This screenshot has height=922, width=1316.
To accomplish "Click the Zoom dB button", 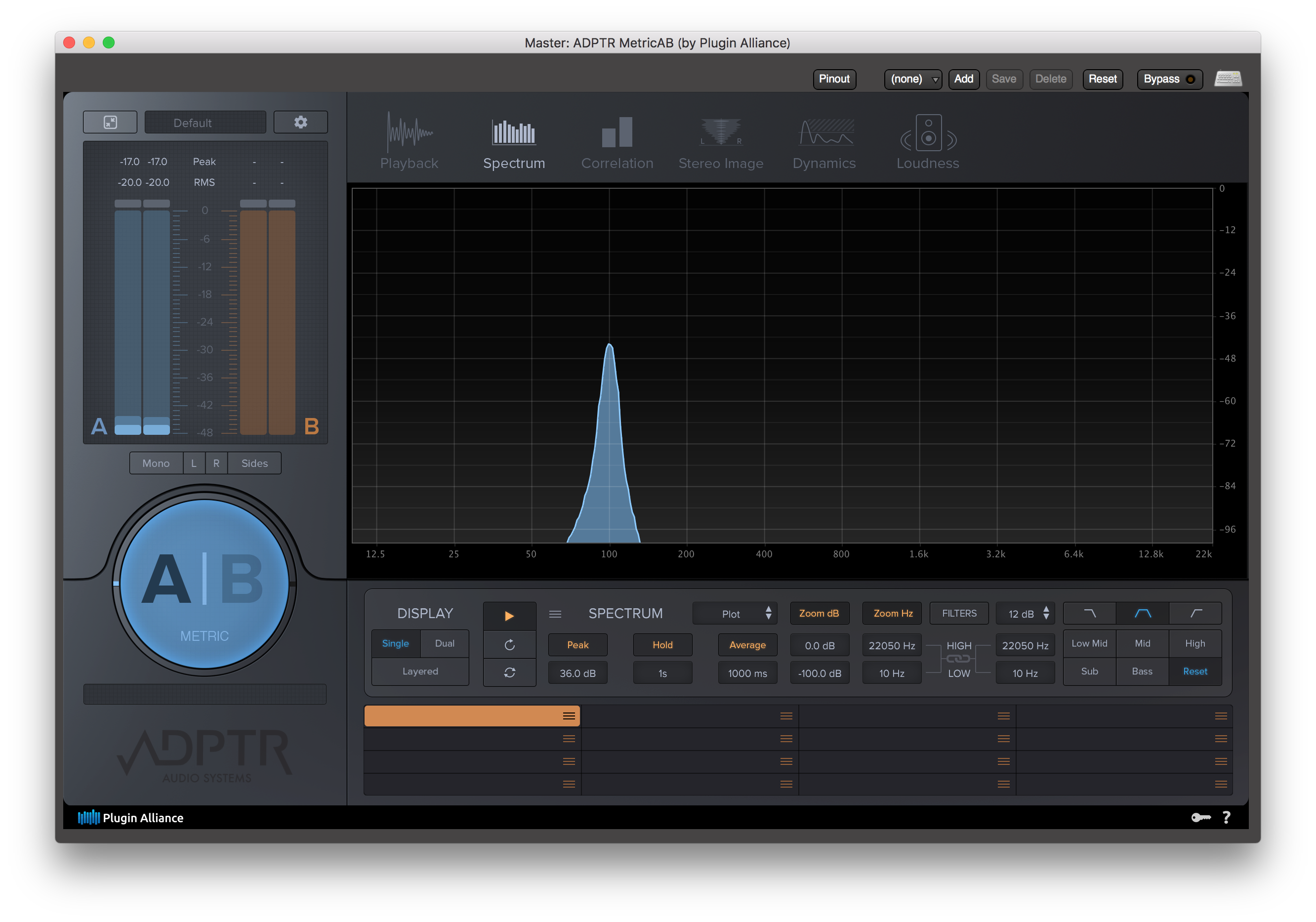I will 819,614.
